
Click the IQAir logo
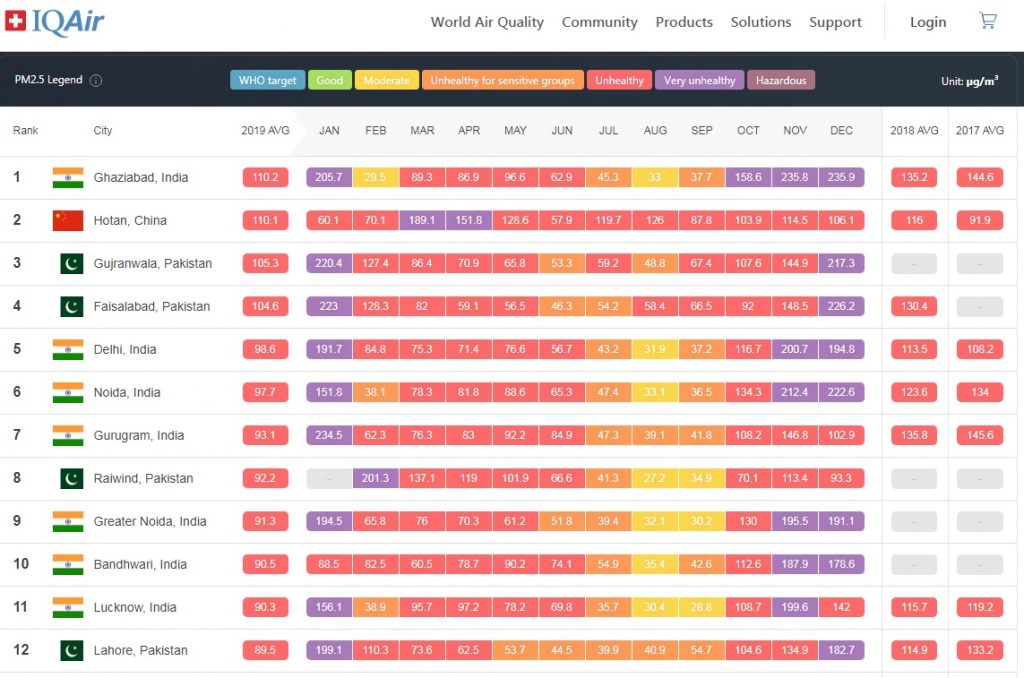(55, 22)
